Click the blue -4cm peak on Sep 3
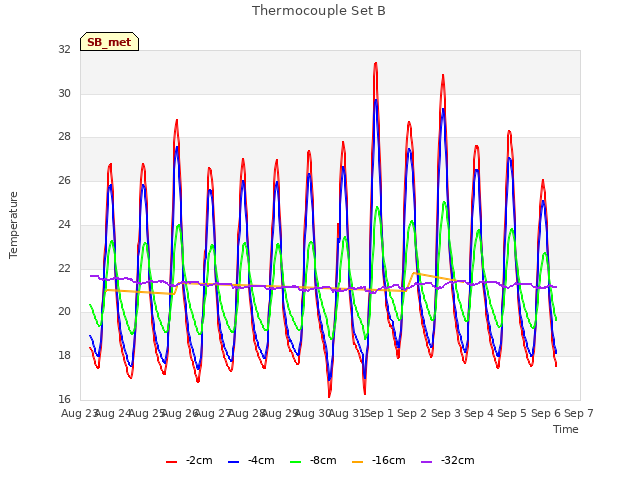 443,109
